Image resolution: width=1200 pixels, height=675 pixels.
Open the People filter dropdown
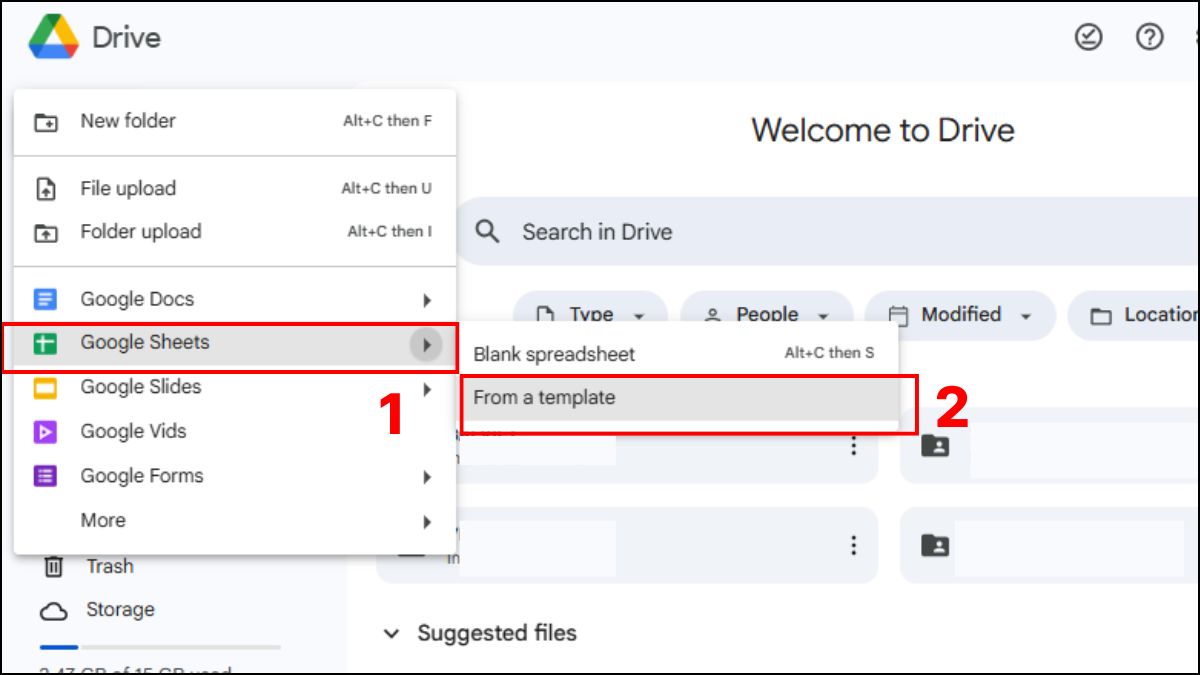point(766,315)
